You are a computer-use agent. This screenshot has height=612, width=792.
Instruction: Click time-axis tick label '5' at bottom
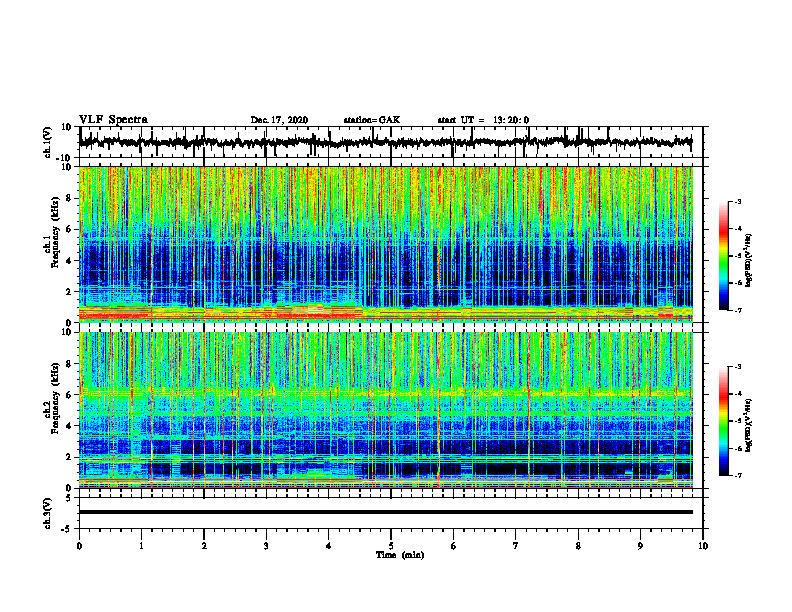click(x=391, y=546)
